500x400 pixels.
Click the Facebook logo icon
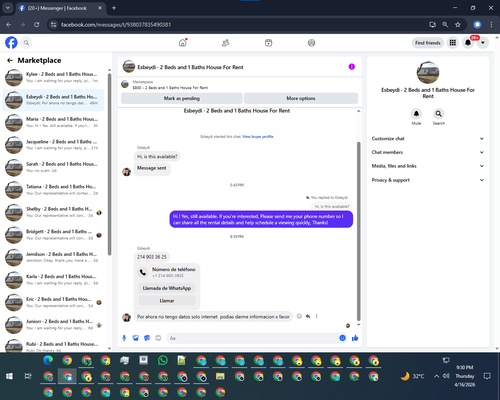[x=11, y=43]
